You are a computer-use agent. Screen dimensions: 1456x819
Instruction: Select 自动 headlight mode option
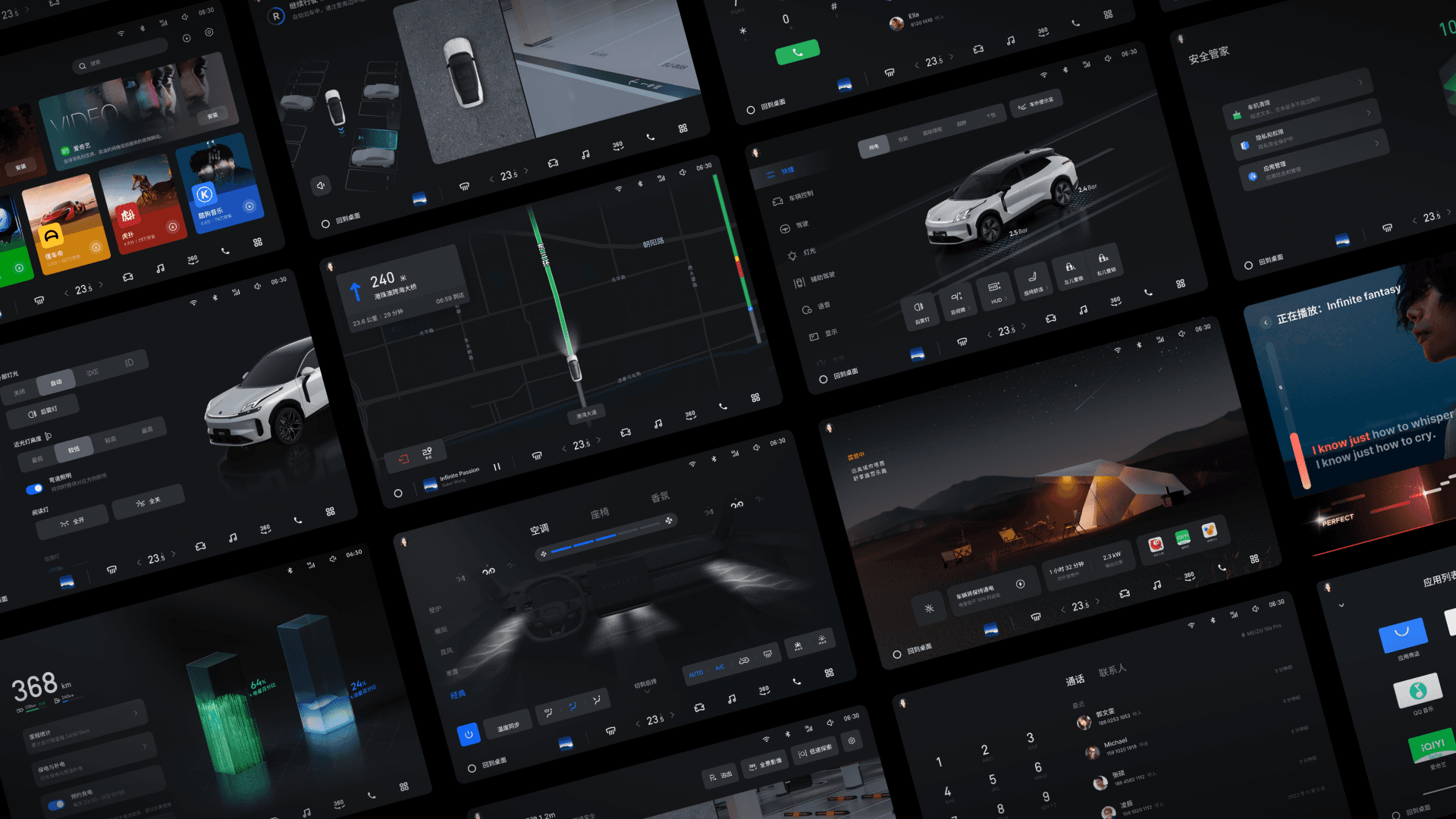[56, 382]
